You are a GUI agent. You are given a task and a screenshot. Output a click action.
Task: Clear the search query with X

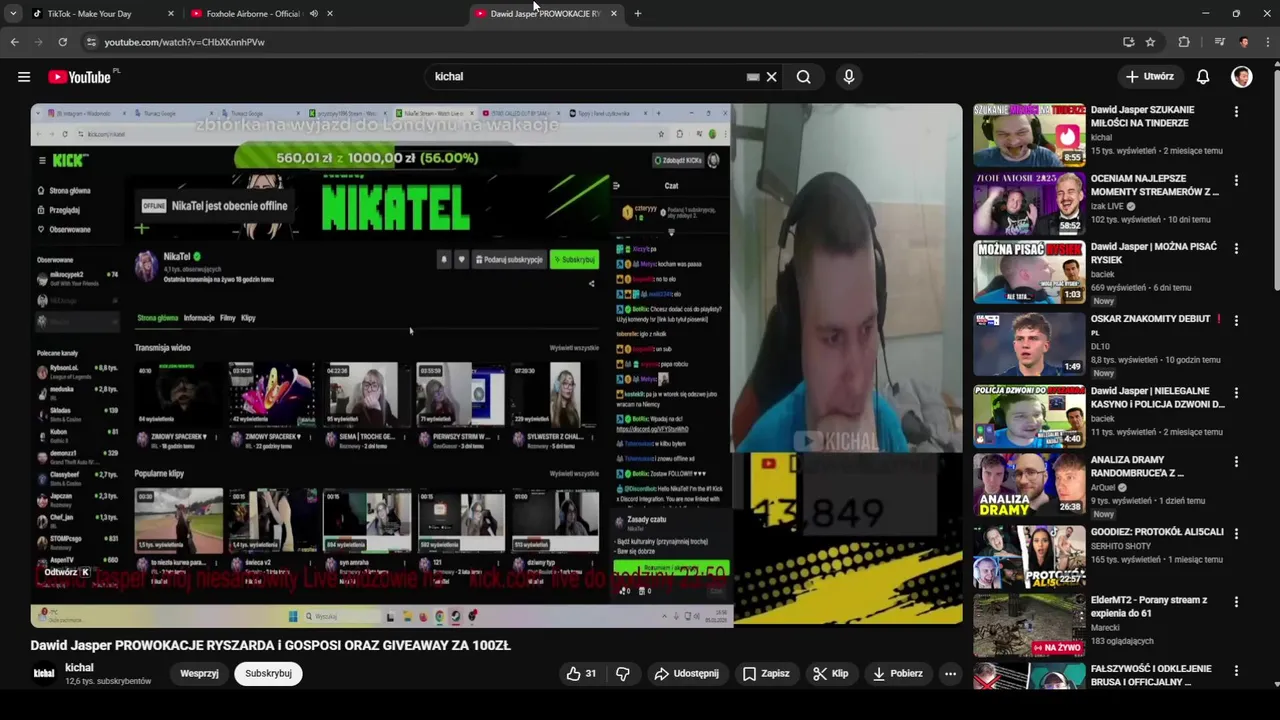772,77
